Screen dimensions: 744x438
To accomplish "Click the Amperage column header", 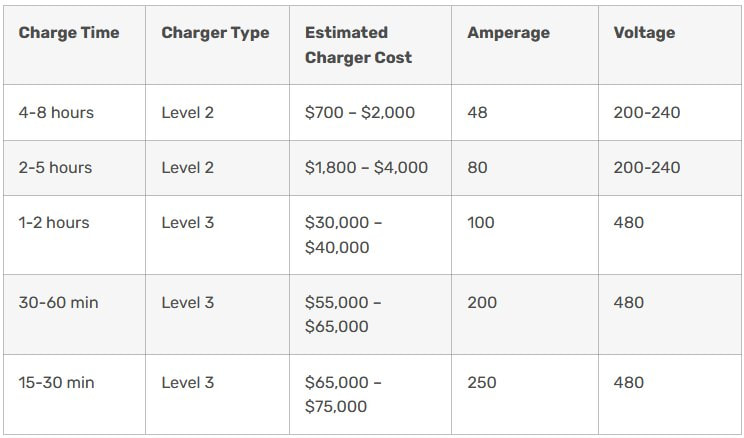I will coord(509,33).
